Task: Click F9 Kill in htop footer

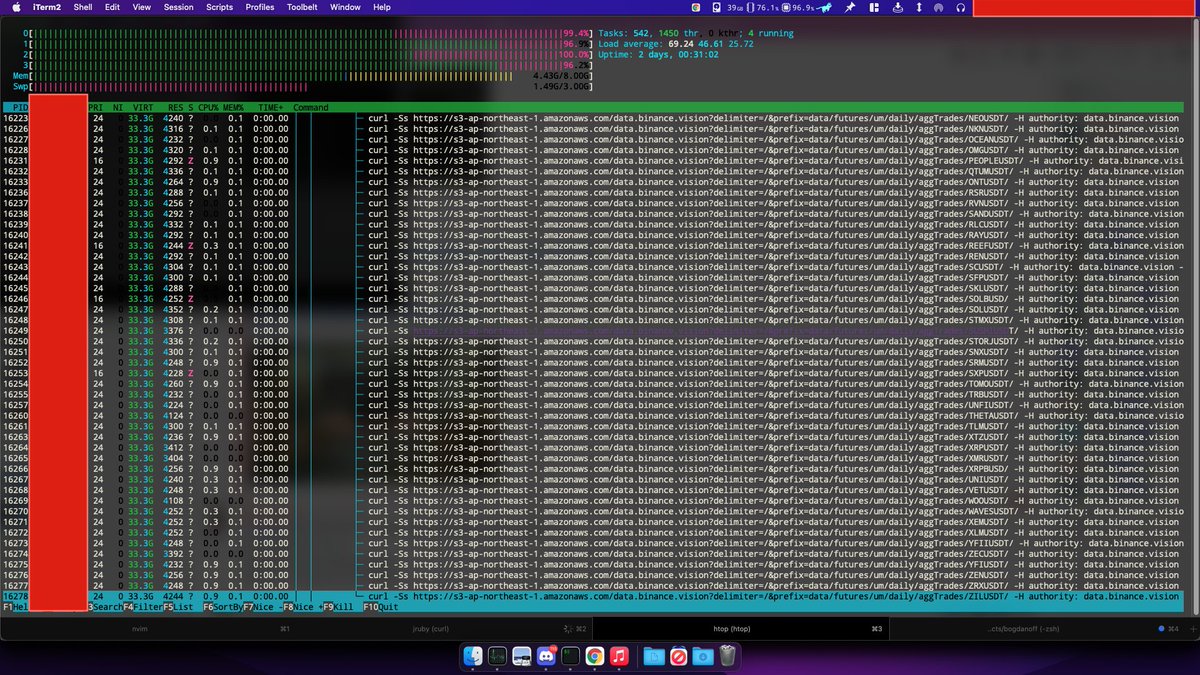Action: click(338, 607)
